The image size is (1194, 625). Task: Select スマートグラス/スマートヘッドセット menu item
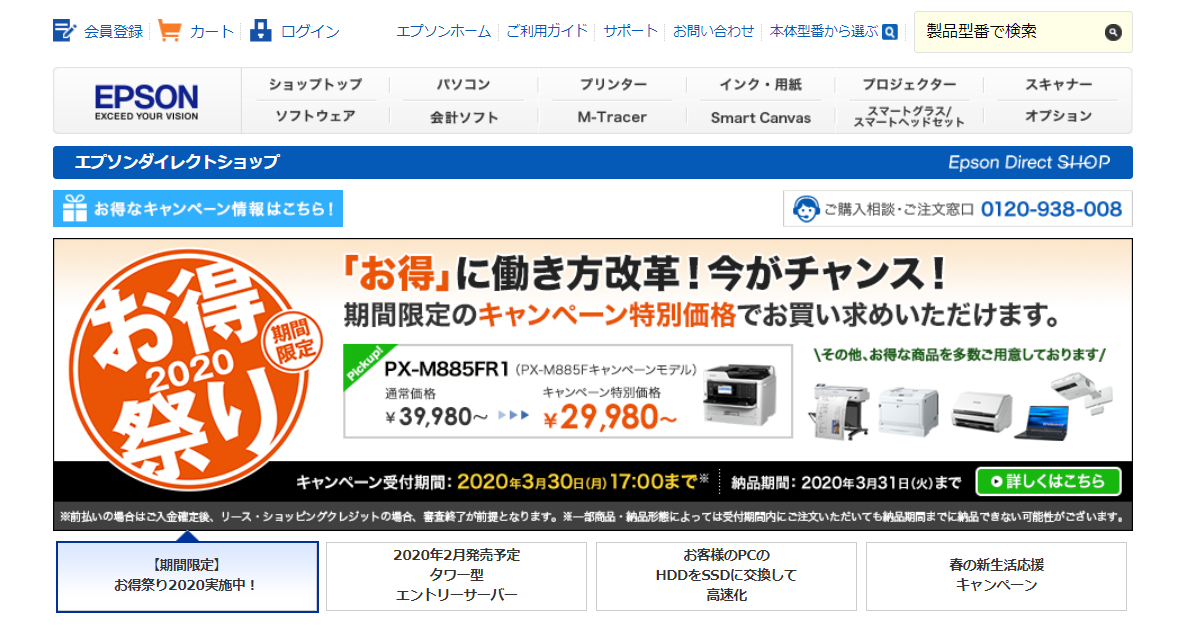pyautogui.click(x=909, y=116)
